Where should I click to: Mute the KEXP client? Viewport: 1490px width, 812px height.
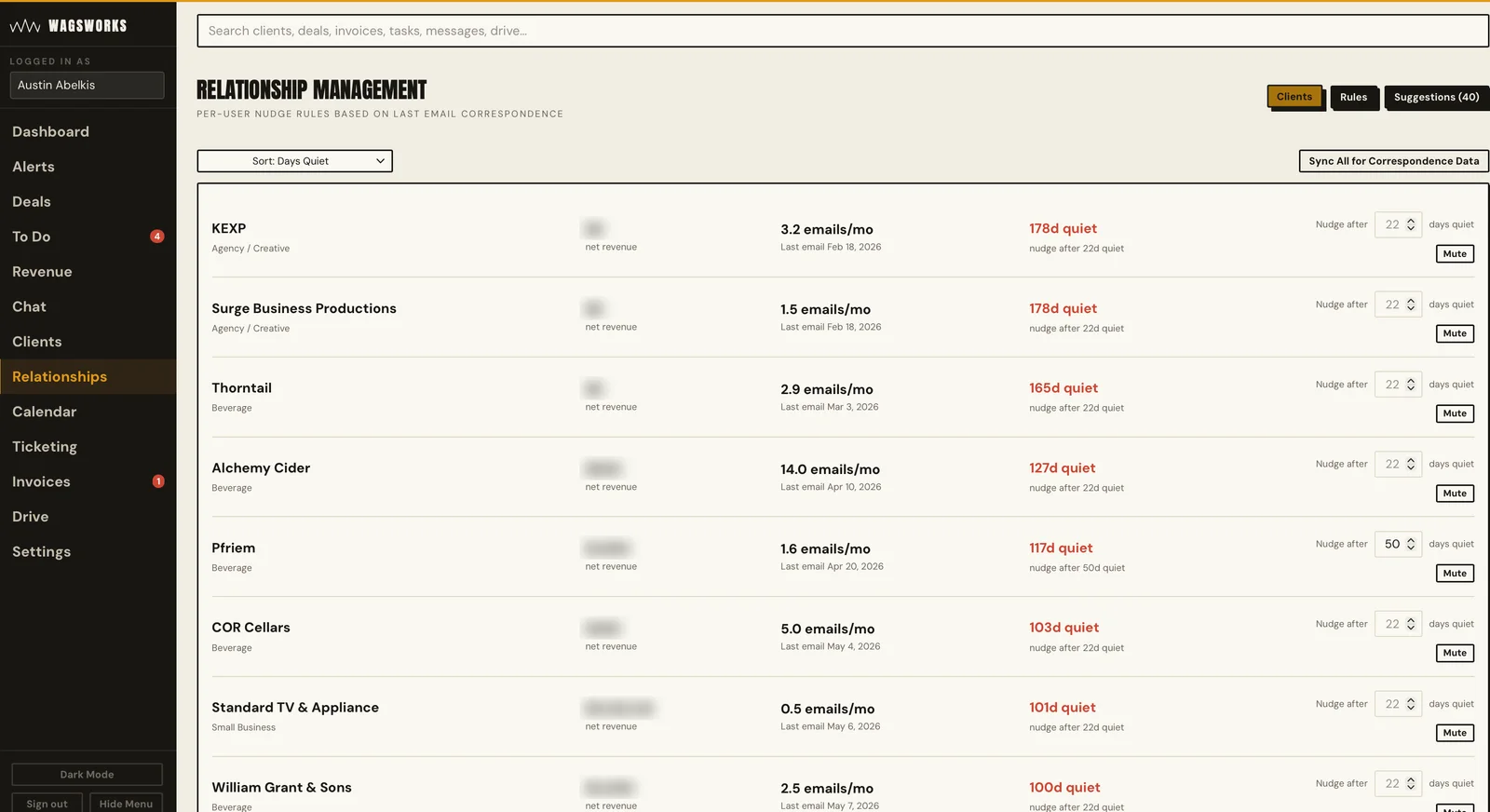tap(1455, 254)
